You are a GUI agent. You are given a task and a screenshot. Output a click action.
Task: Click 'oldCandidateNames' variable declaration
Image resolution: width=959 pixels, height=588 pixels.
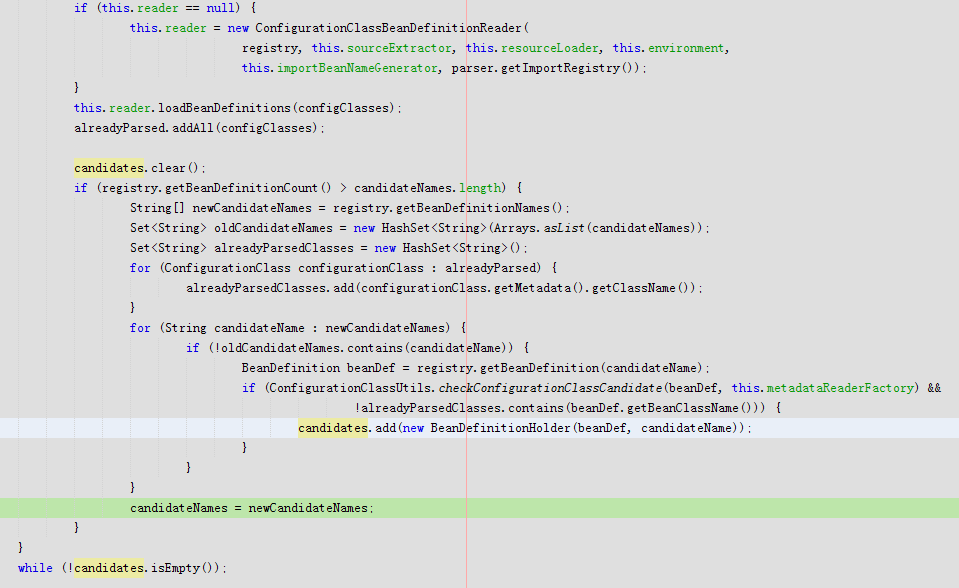[x=273, y=228]
